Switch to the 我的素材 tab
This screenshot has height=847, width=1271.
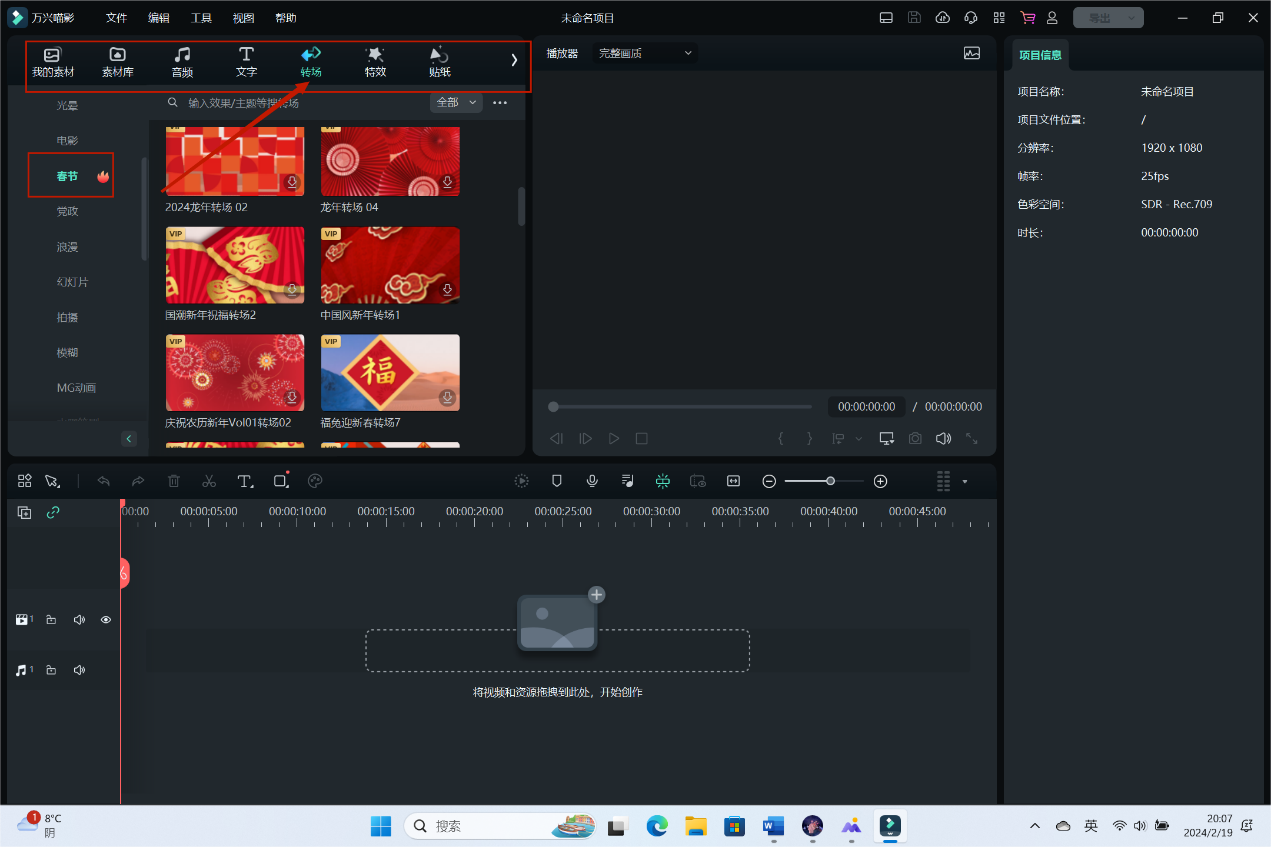point(53,62)
